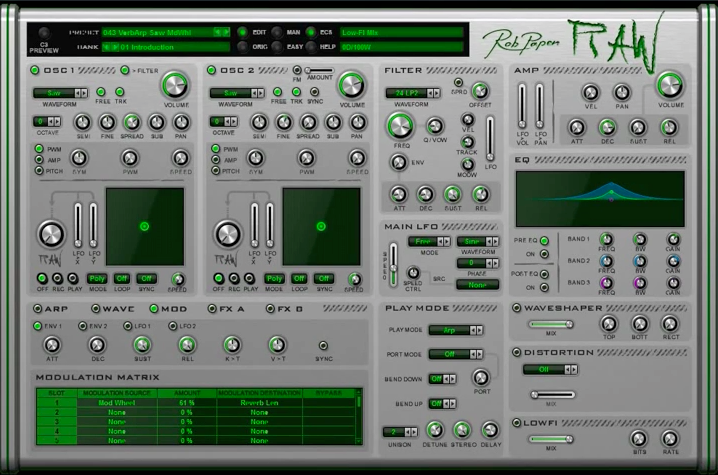Adjust the Main LFO SPEED slider

[x=393, y=265]
